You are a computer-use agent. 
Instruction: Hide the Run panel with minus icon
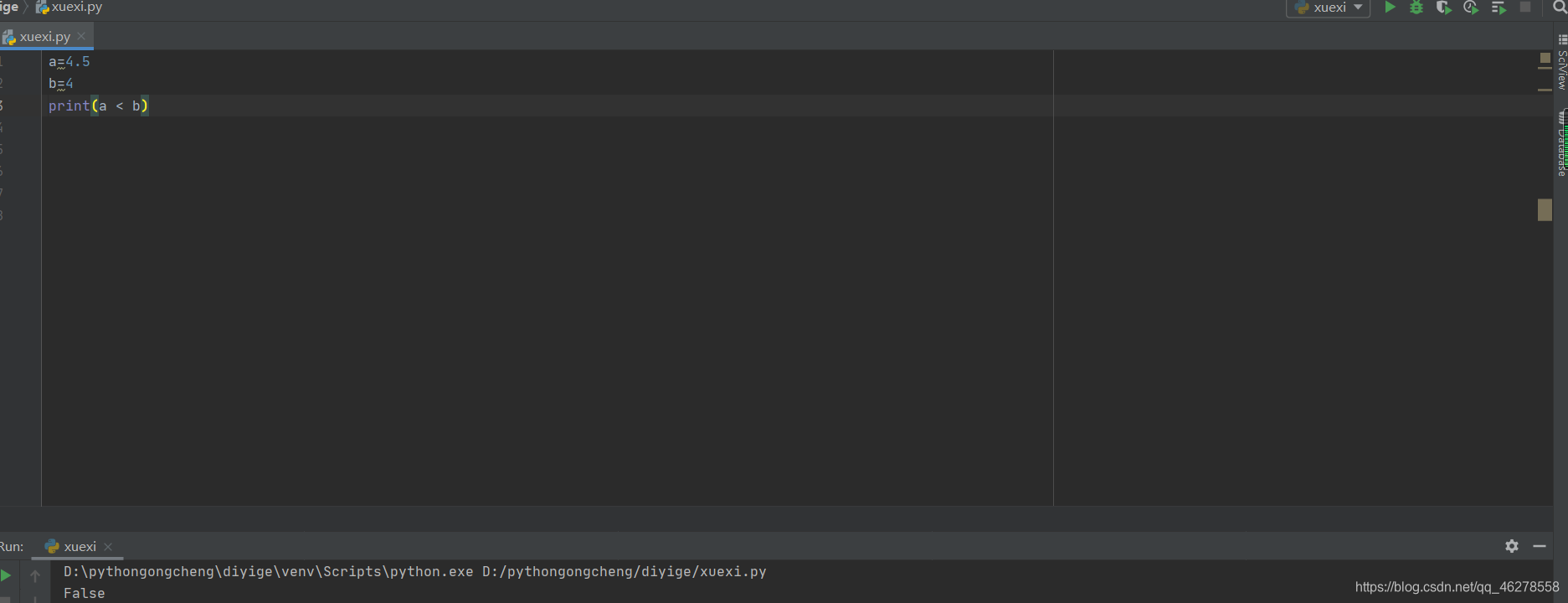[1540, 546]
